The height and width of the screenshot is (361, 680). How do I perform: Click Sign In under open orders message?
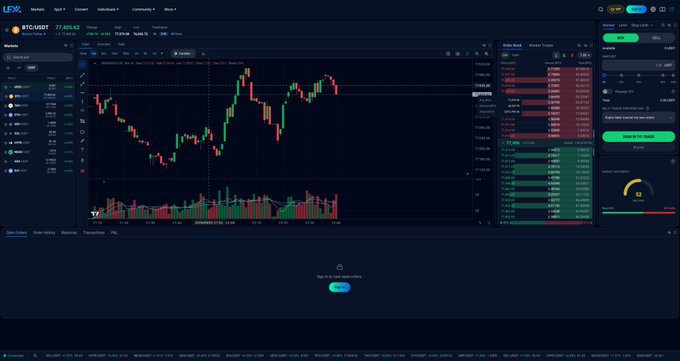tap(339, 287)
